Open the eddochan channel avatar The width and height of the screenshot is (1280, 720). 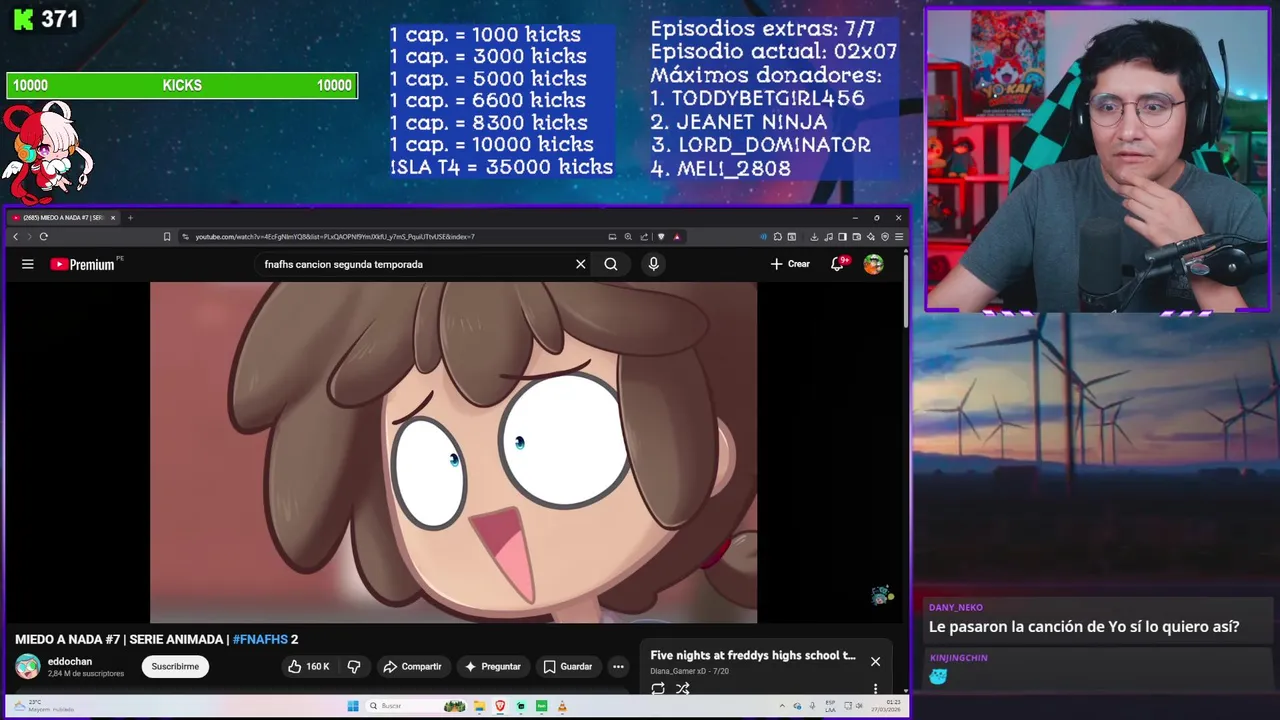click(x=28, y=666)
